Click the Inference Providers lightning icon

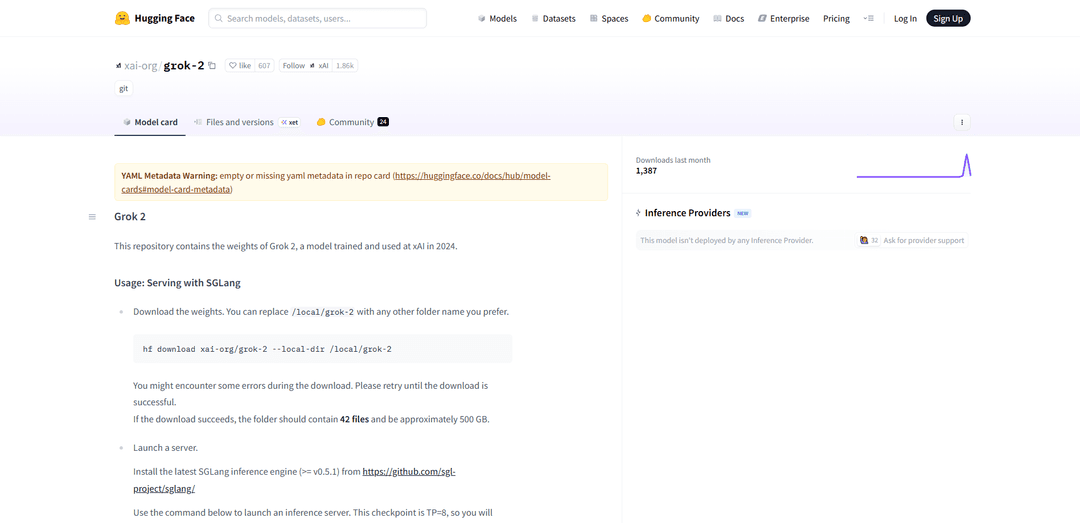tap(638, 213)
